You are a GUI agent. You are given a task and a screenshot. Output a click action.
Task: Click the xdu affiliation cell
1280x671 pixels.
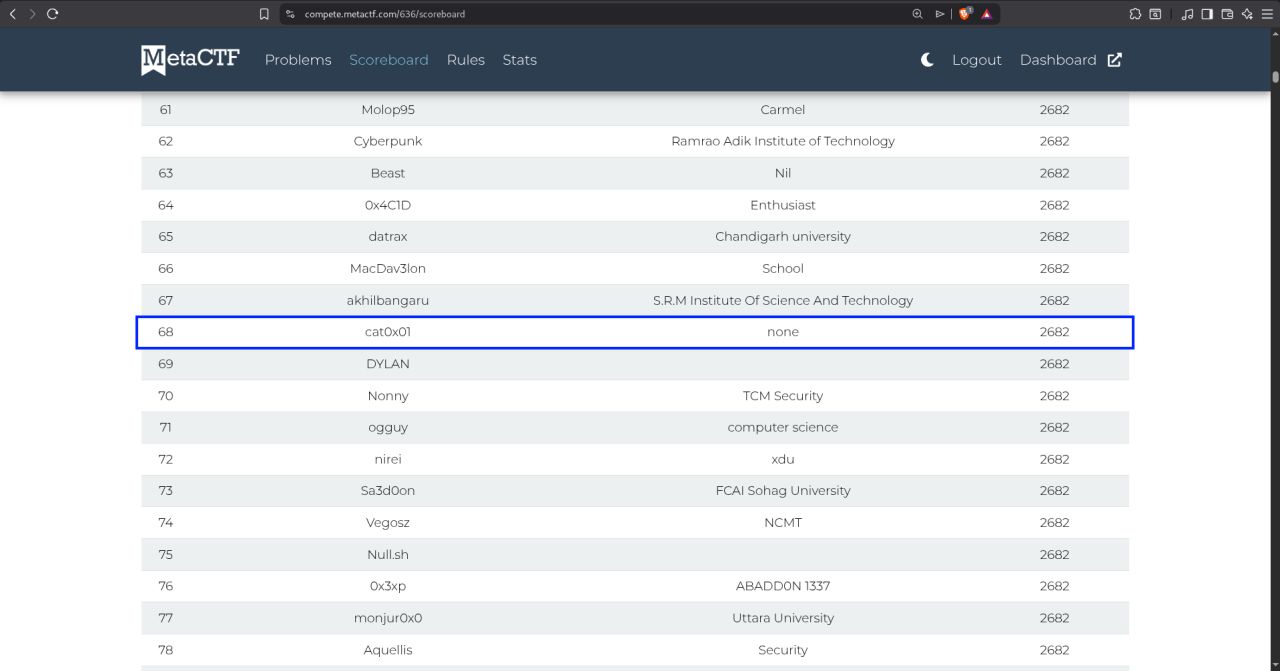[783, 459]
